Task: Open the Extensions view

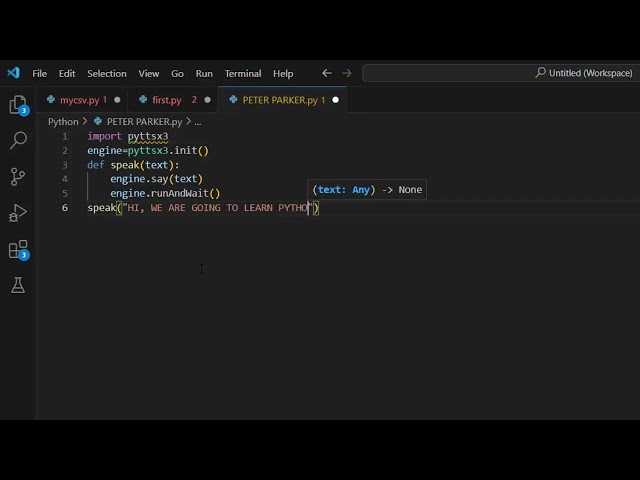Action: 18,249
